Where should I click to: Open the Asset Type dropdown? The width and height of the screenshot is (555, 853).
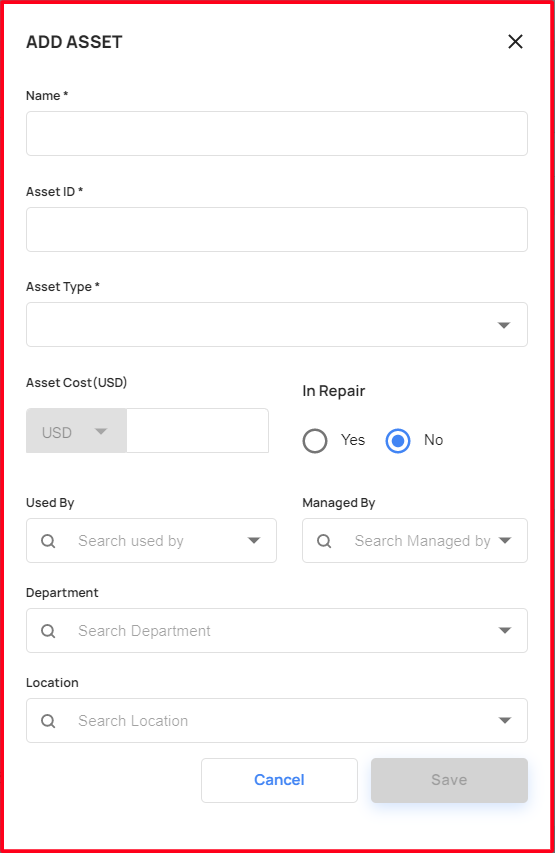277,324
